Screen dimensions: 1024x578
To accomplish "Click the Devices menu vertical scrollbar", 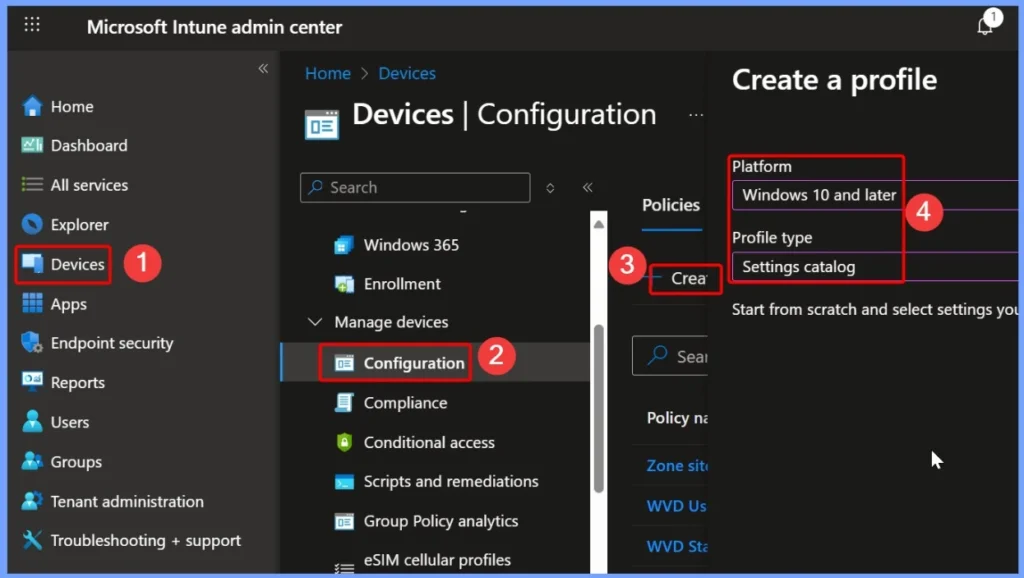I will coord(598,400).
